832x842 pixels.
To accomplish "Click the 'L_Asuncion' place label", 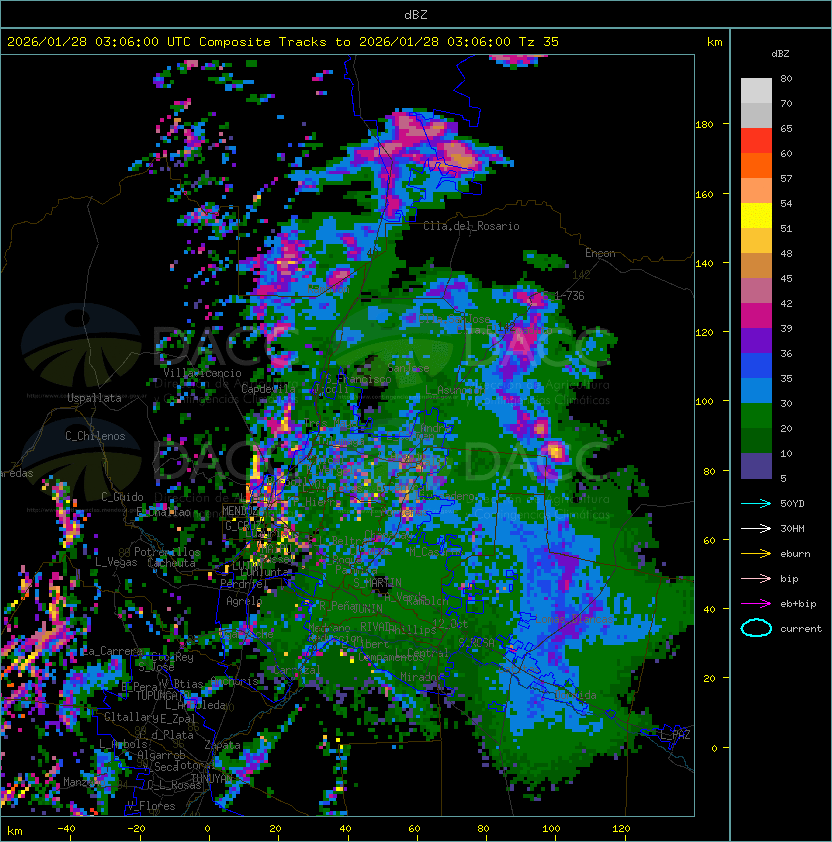I will click(454, 390).
